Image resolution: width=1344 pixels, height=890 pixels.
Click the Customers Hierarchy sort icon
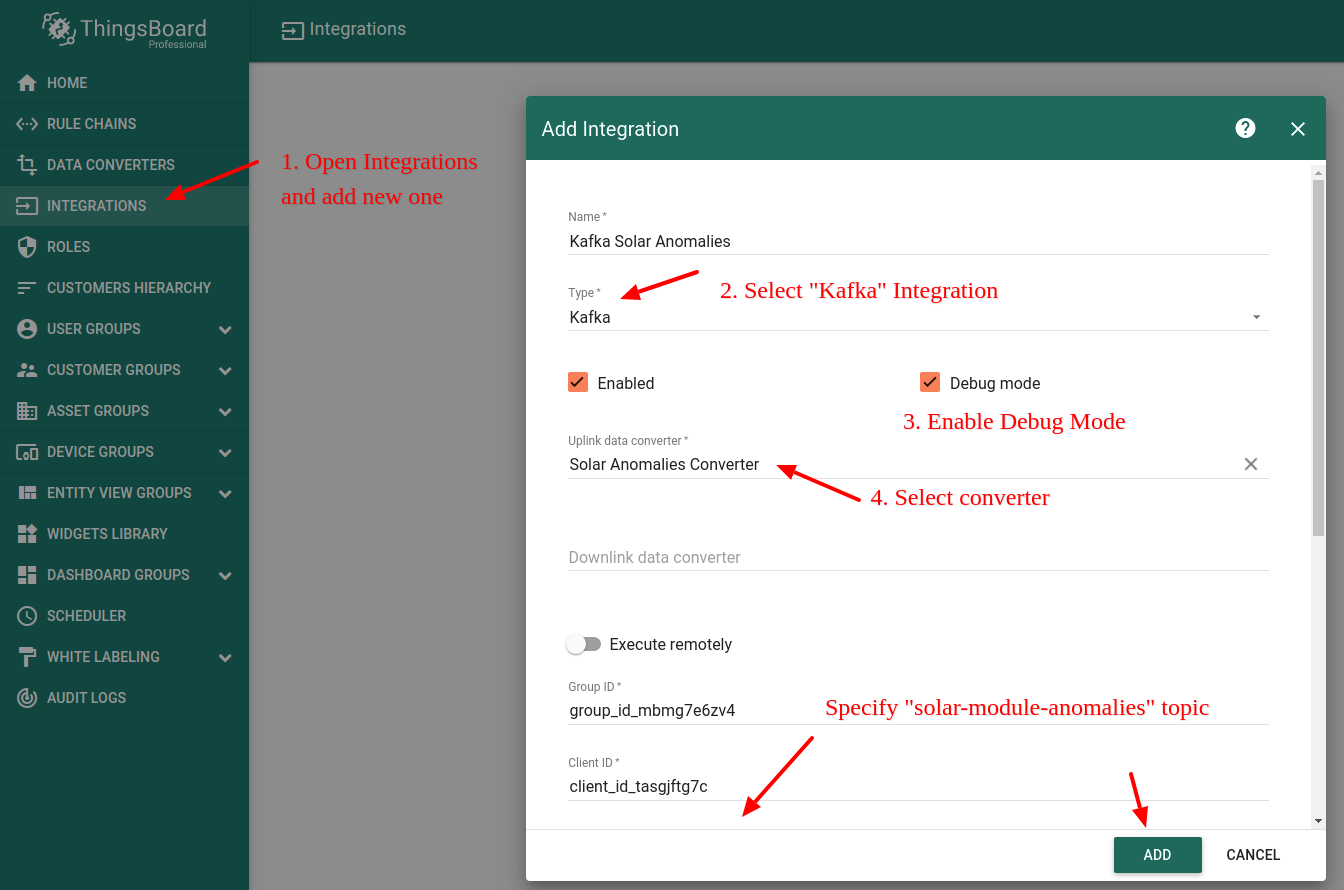click(x=27, y=288)
